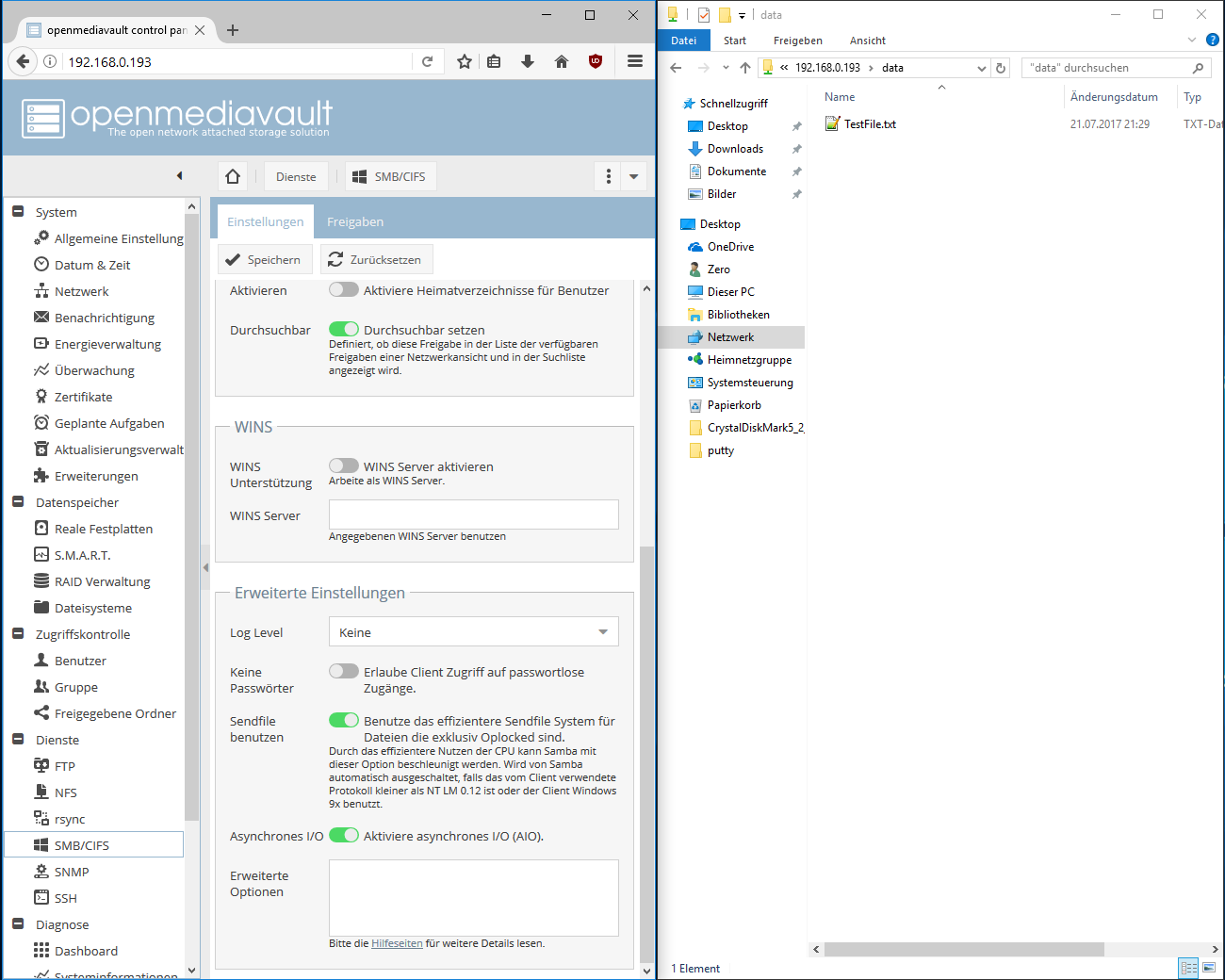Enable Heimatverzeichnisse für Benutzer toggle
This screenshot has width=1225, height=980.
[344, 289]
